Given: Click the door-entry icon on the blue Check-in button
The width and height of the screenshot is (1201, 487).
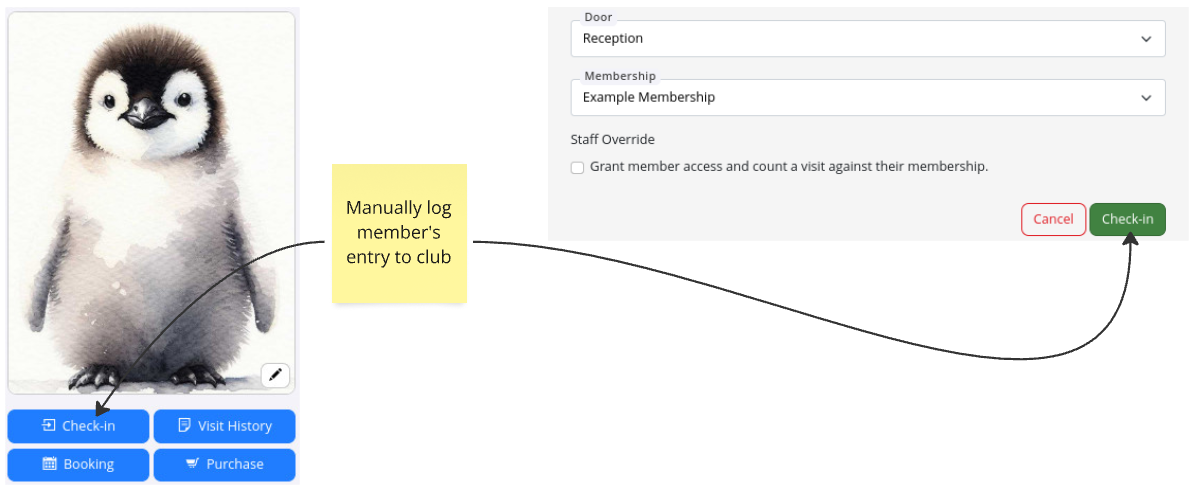Looking at the screenshot, I should pyautogui.click(x=48, y=426).
